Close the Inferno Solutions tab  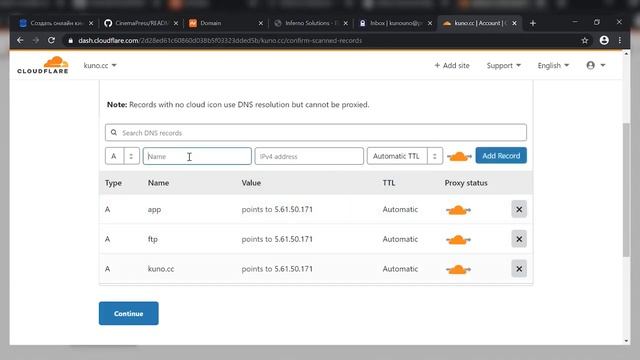point(346,23)
